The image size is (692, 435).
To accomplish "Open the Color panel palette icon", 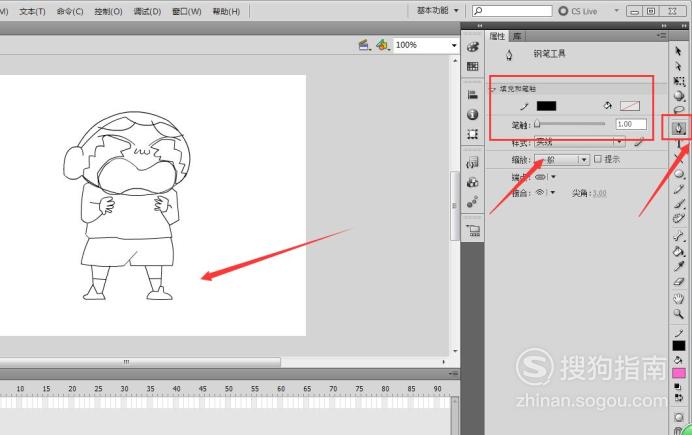I will point(473,47).
